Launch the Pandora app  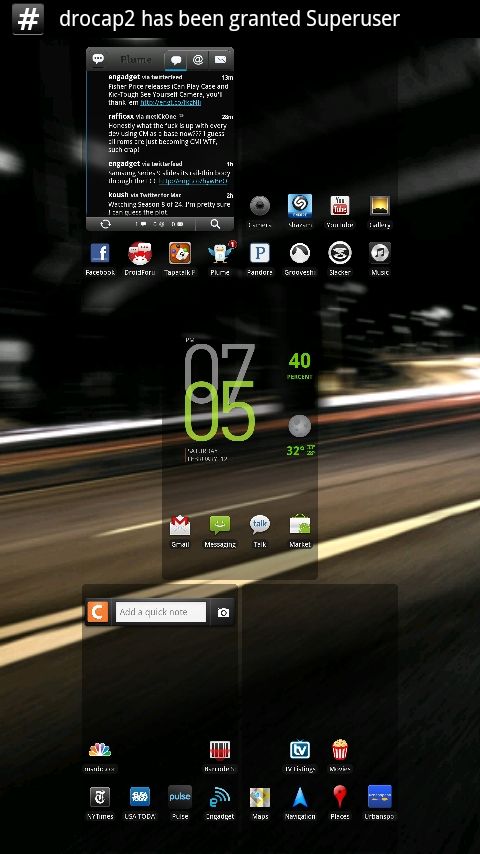pyautogui.click(x=259, y=253)
